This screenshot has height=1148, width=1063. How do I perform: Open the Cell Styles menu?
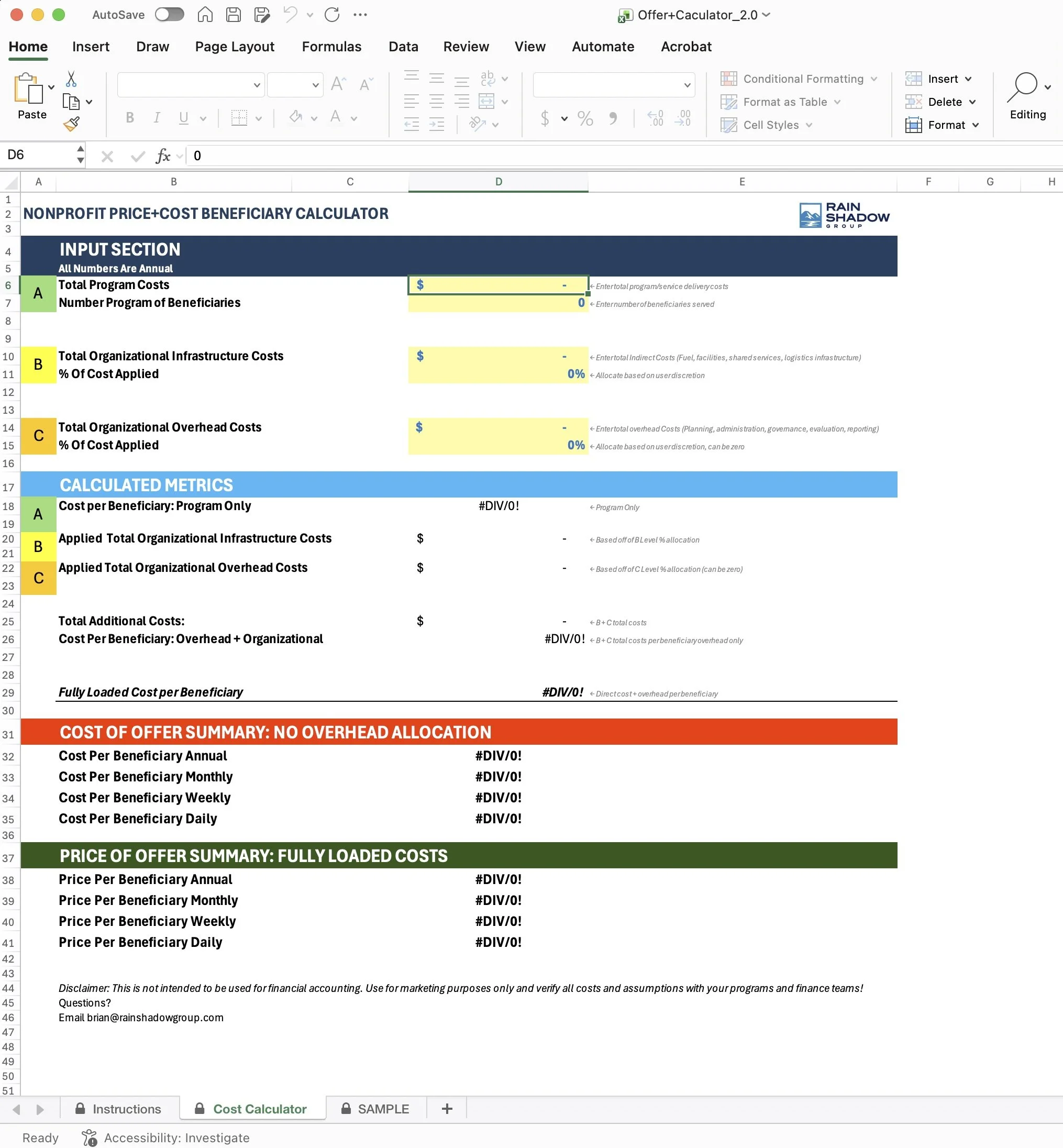point(767,125)
